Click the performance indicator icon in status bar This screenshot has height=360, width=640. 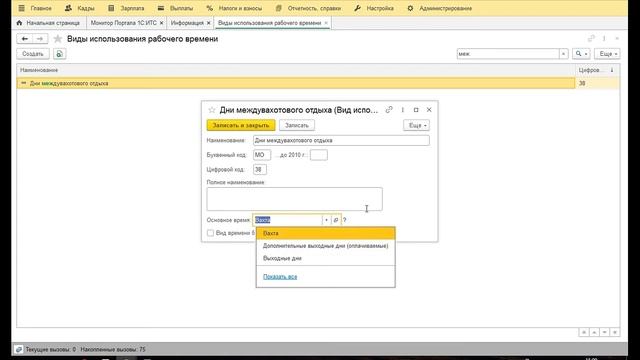pyautogui.click(x=19, y=349)
